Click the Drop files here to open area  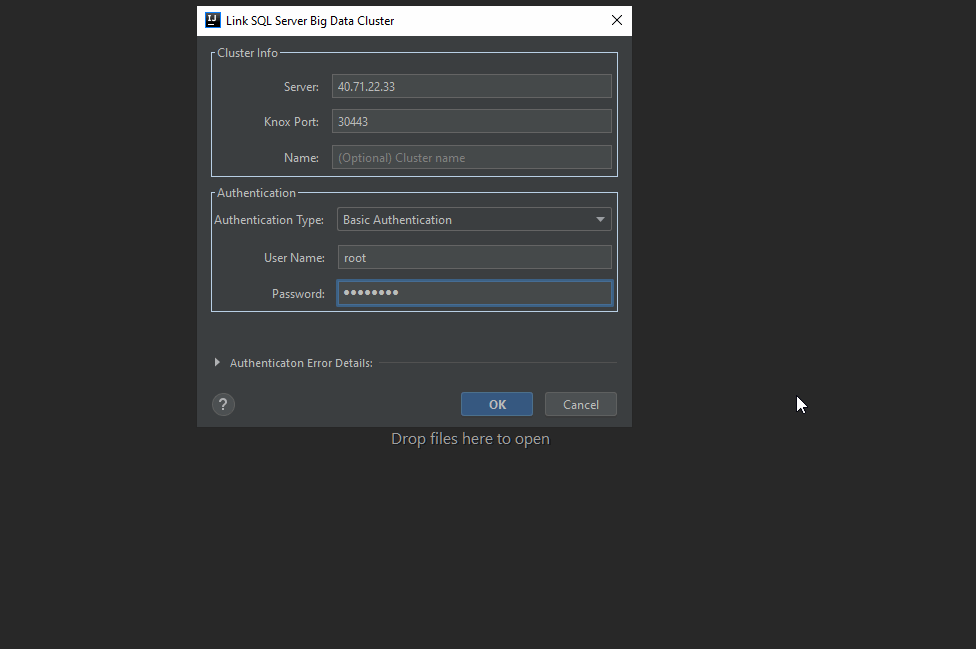470,438
